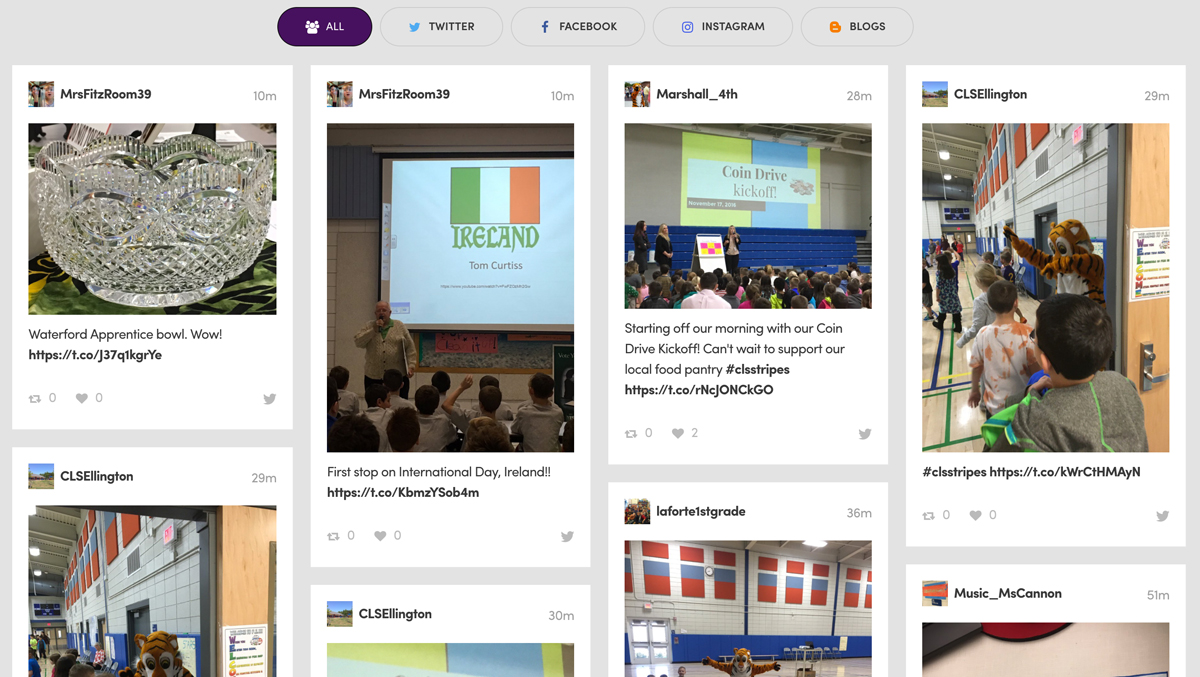
Task: Switch to the TWITTER feed tab
Action: pos(441,27)
